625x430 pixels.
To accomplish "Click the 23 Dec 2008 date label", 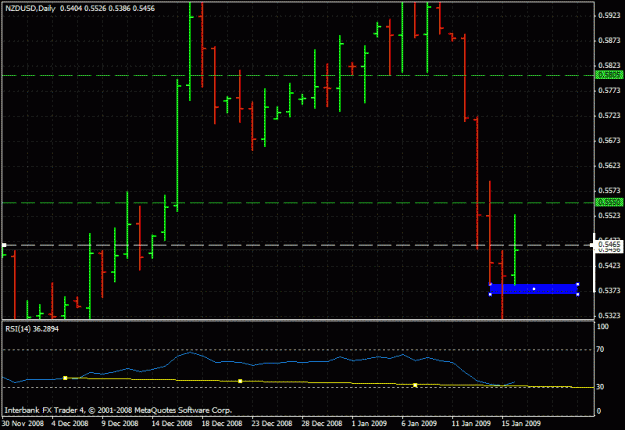I will pyautogui.click(x=272, y=423).
